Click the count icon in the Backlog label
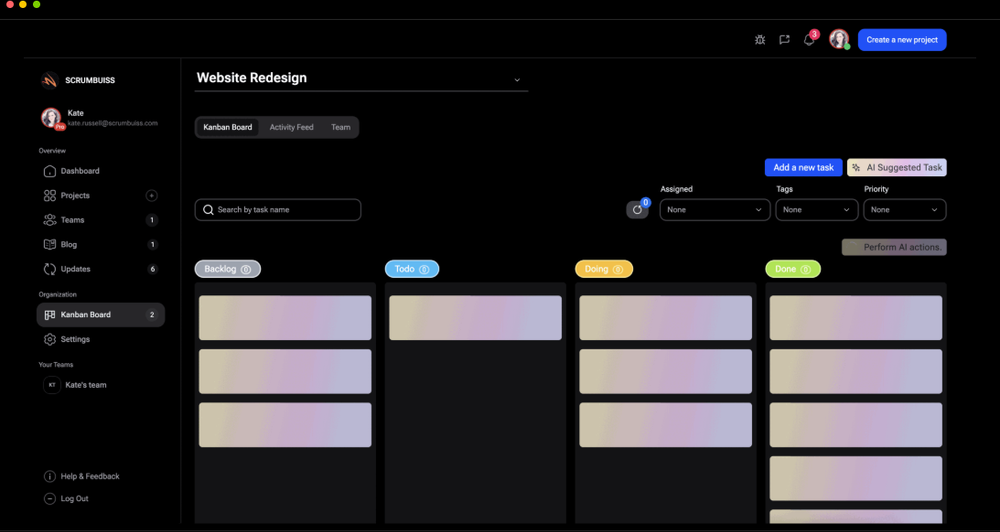The height and width of the screenshot is (532, 1000). [246, 269]
